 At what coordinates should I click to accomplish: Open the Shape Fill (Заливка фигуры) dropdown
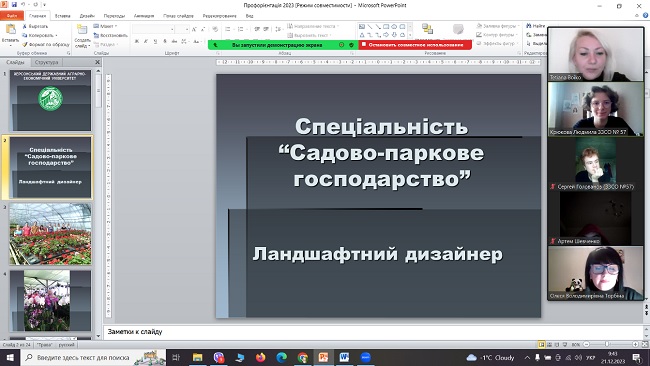click(497, 26)
